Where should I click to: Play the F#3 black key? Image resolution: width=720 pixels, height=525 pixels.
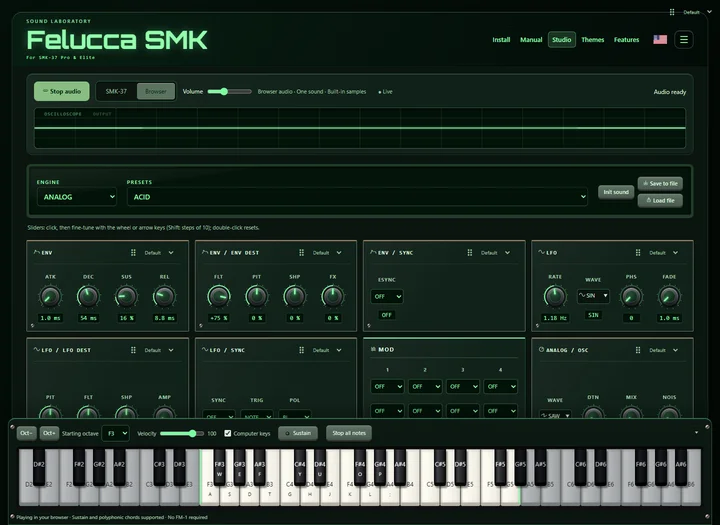[219, 467]
